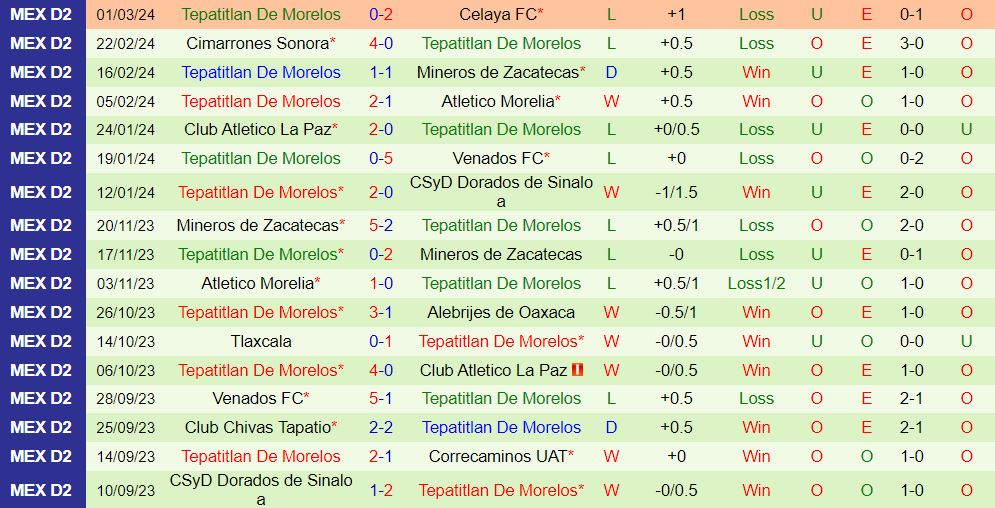The height and width of the screenshot is (508, 995).
Task: Click the Correcaminos UAT team name
Action: tap(497, 456)
